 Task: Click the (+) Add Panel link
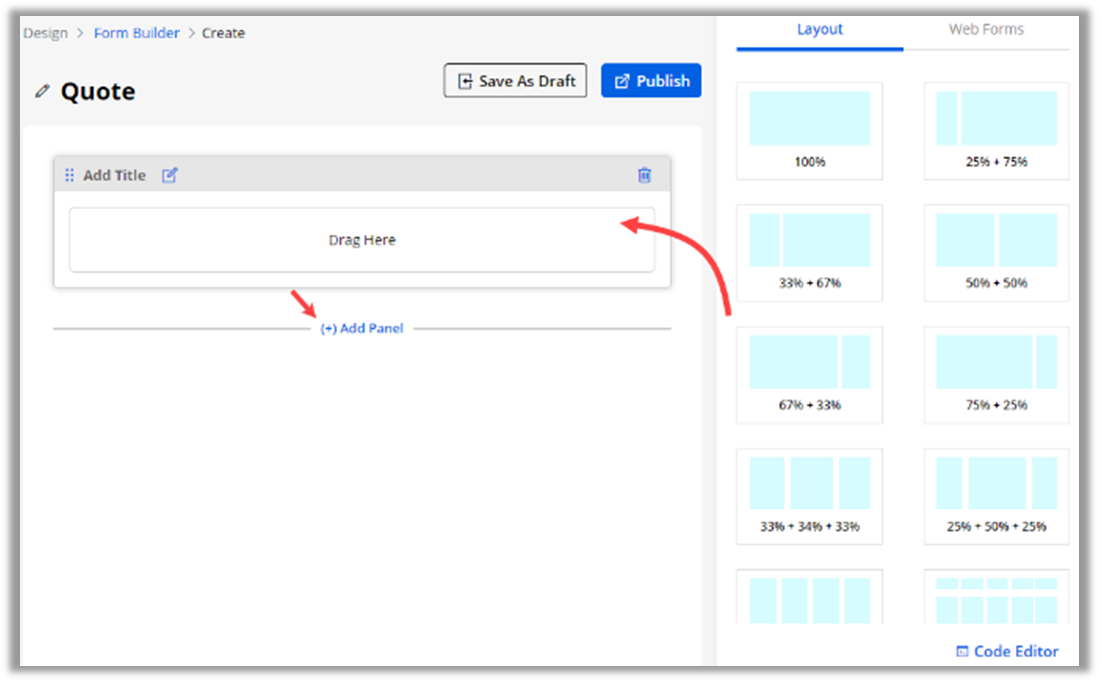coord(362,328)
